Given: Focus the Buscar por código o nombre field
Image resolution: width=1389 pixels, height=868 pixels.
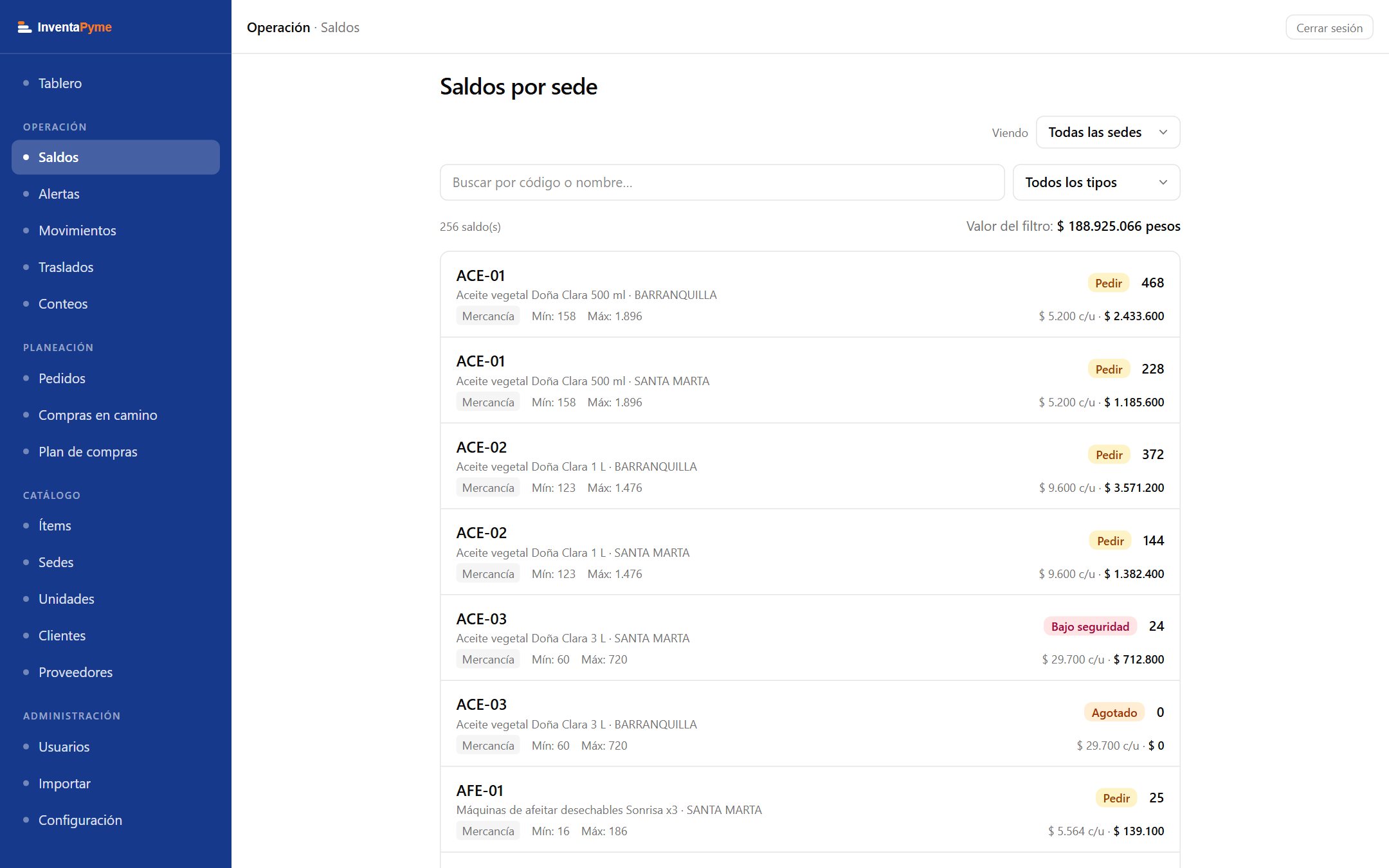Looking at the screenshot, I should pyautogui.click(x=722, y=183).
